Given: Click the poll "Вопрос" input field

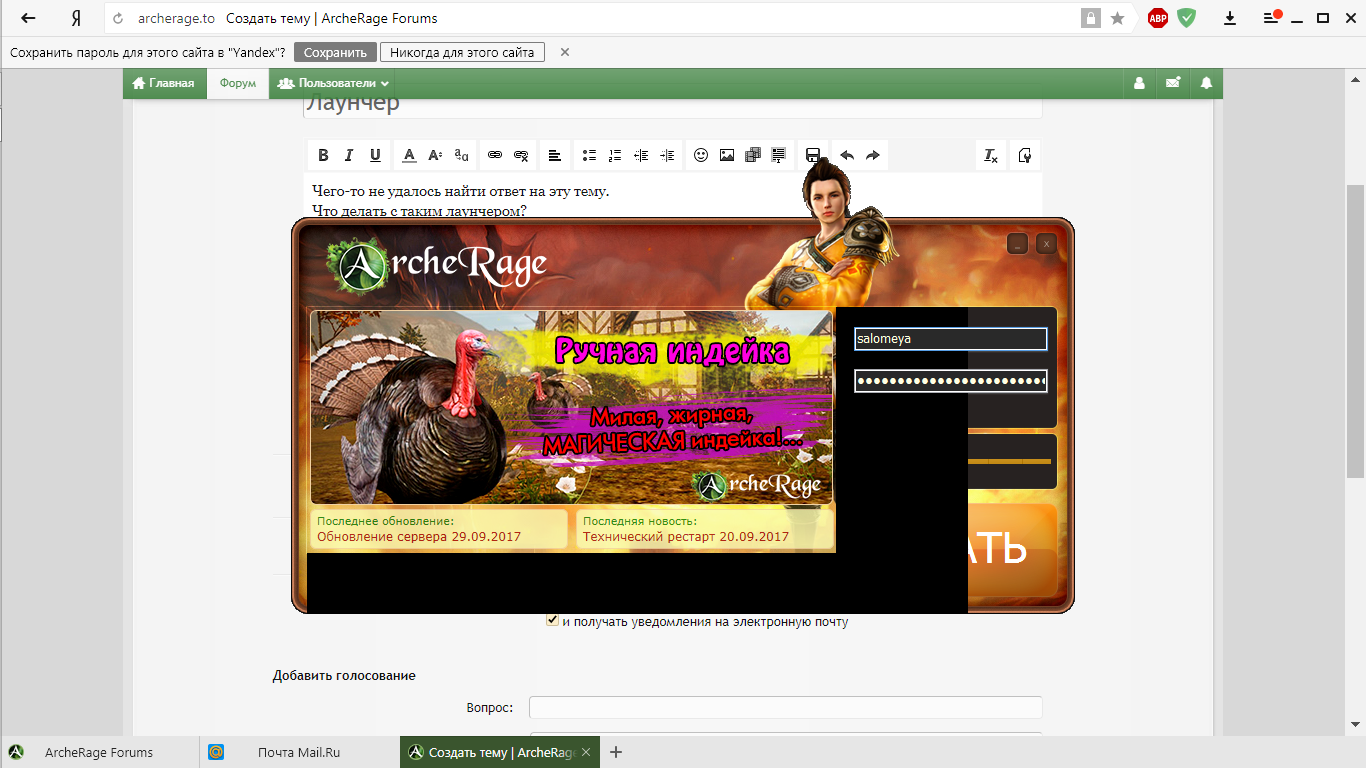Looking at the screenshot, I should (785, 707).
